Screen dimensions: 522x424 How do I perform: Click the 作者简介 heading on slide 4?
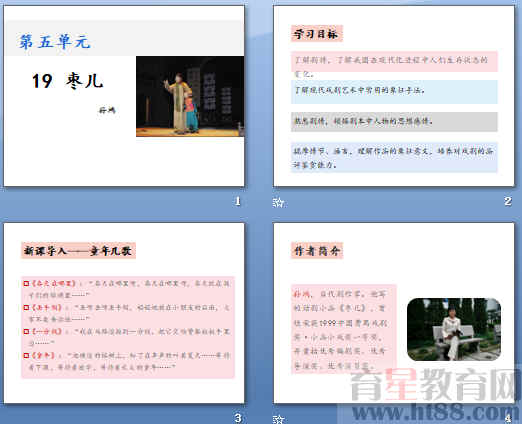point(317,251)
